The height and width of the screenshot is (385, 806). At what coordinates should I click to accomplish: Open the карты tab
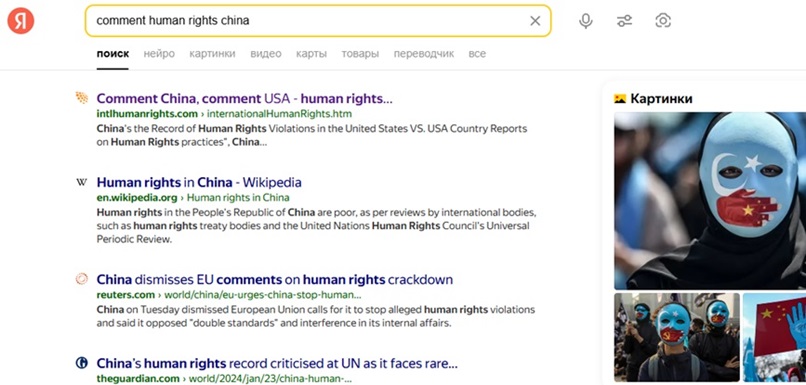pyautogui.click(x=311, y=53)
